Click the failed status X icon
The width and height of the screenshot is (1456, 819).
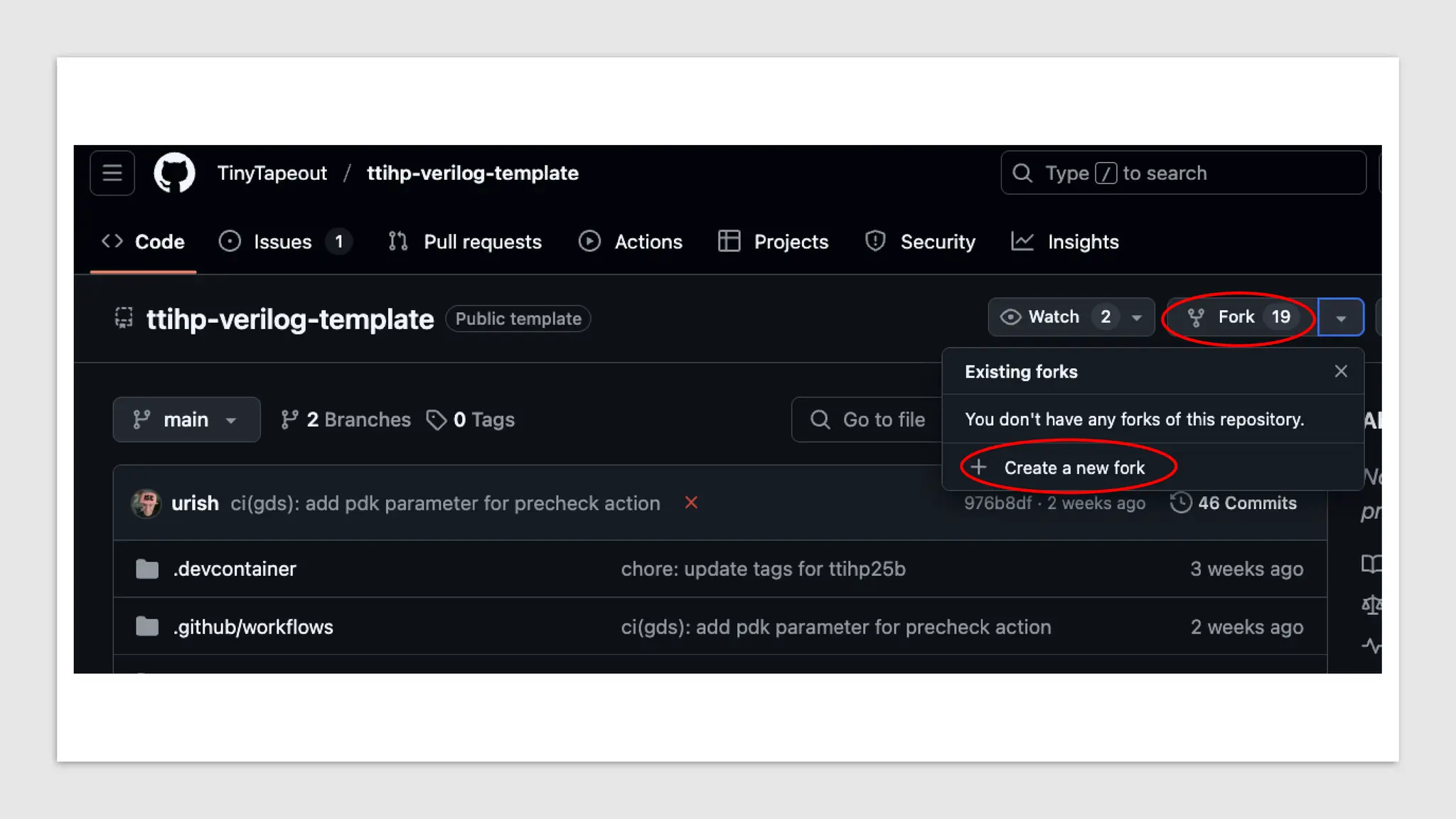coord(691,503)
